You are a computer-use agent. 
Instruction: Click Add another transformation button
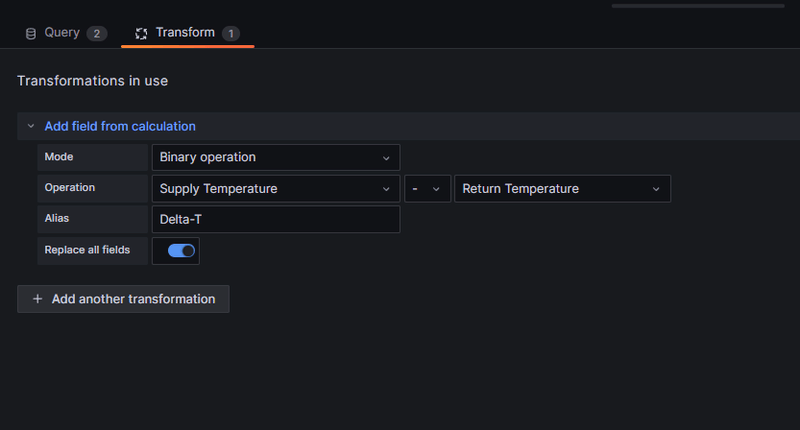123,299
